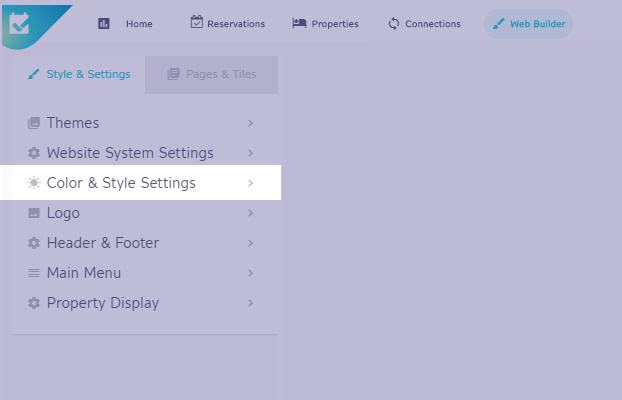Click the calendar checkmark app logo
The height and width of the screenshot is (400, 622).
click(19, 23)
